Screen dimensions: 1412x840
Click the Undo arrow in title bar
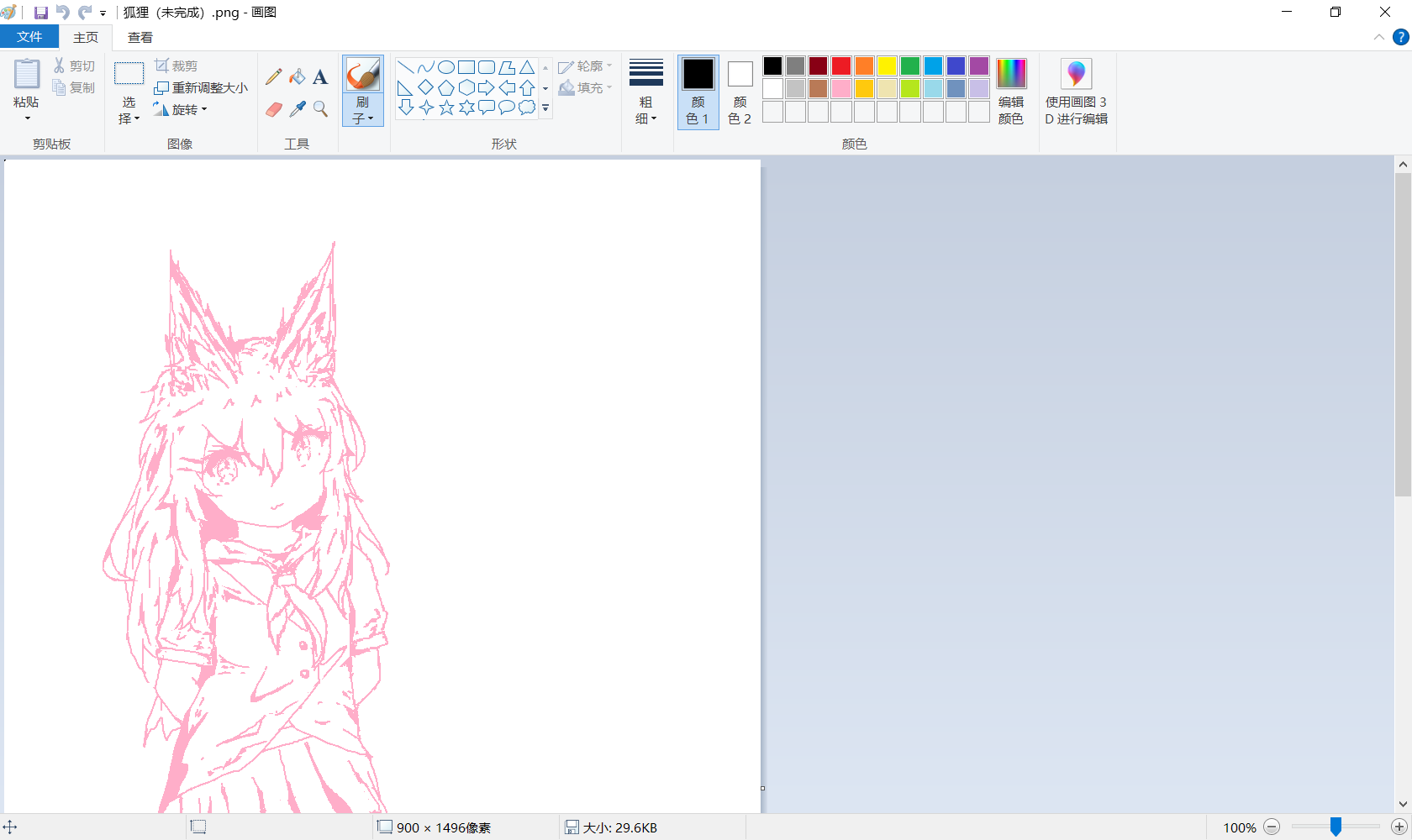[x=63, y=13]
